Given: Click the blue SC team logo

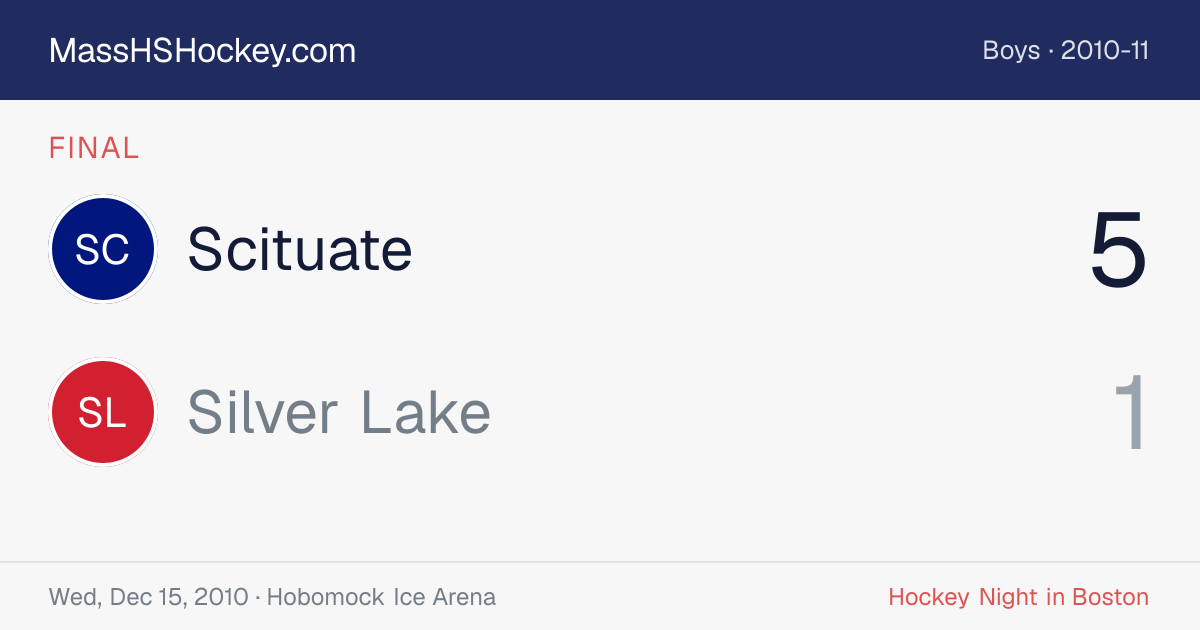Looking at the screenshot, I should pyautogui.click(x=103, y=249).
